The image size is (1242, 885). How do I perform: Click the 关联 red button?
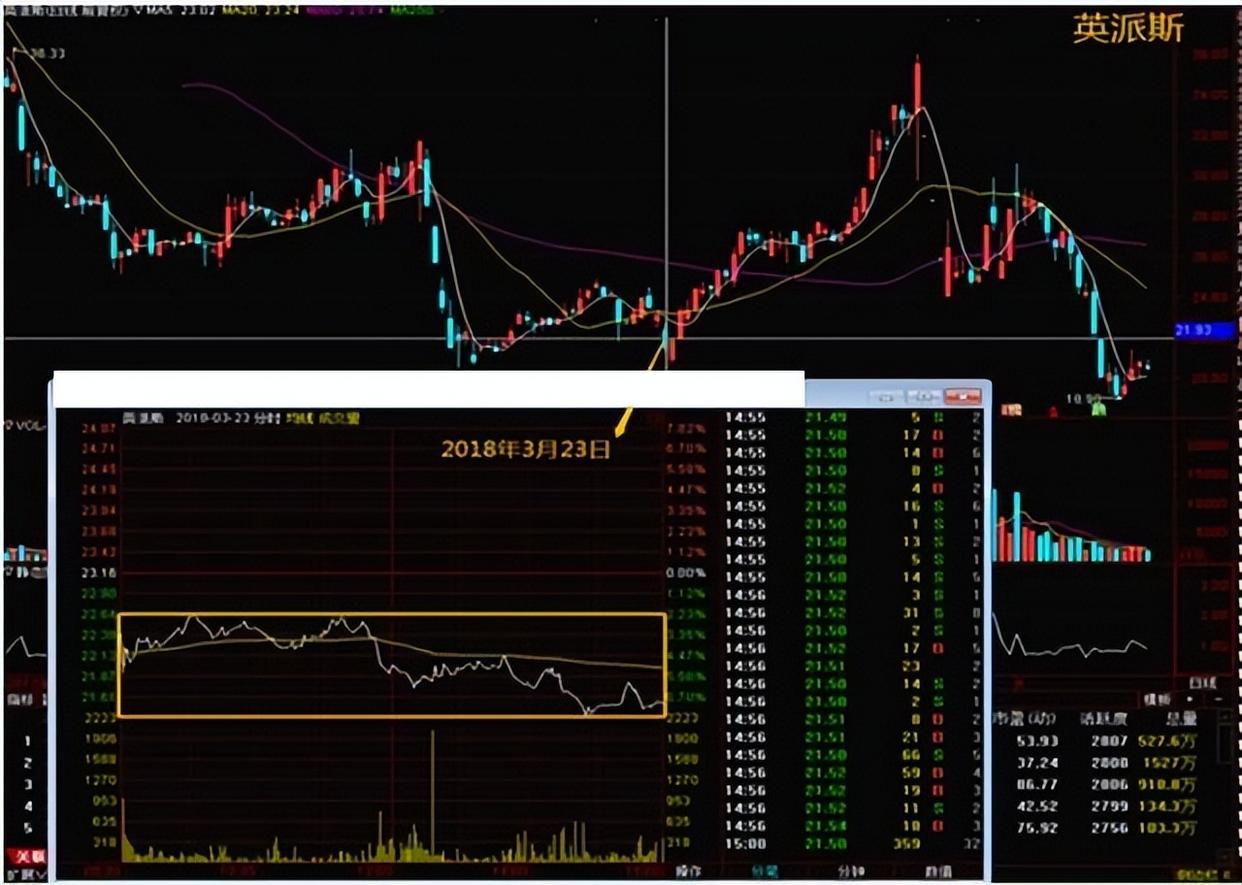pyautogui.click(x=28, y=858)
